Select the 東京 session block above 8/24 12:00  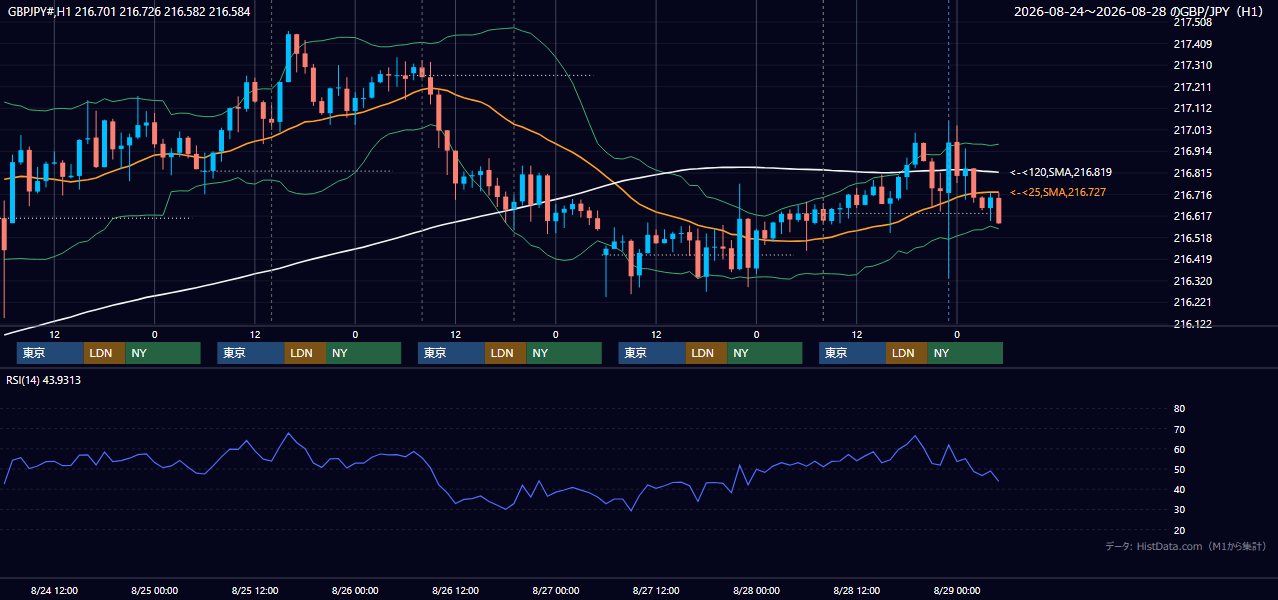[50, 353]
